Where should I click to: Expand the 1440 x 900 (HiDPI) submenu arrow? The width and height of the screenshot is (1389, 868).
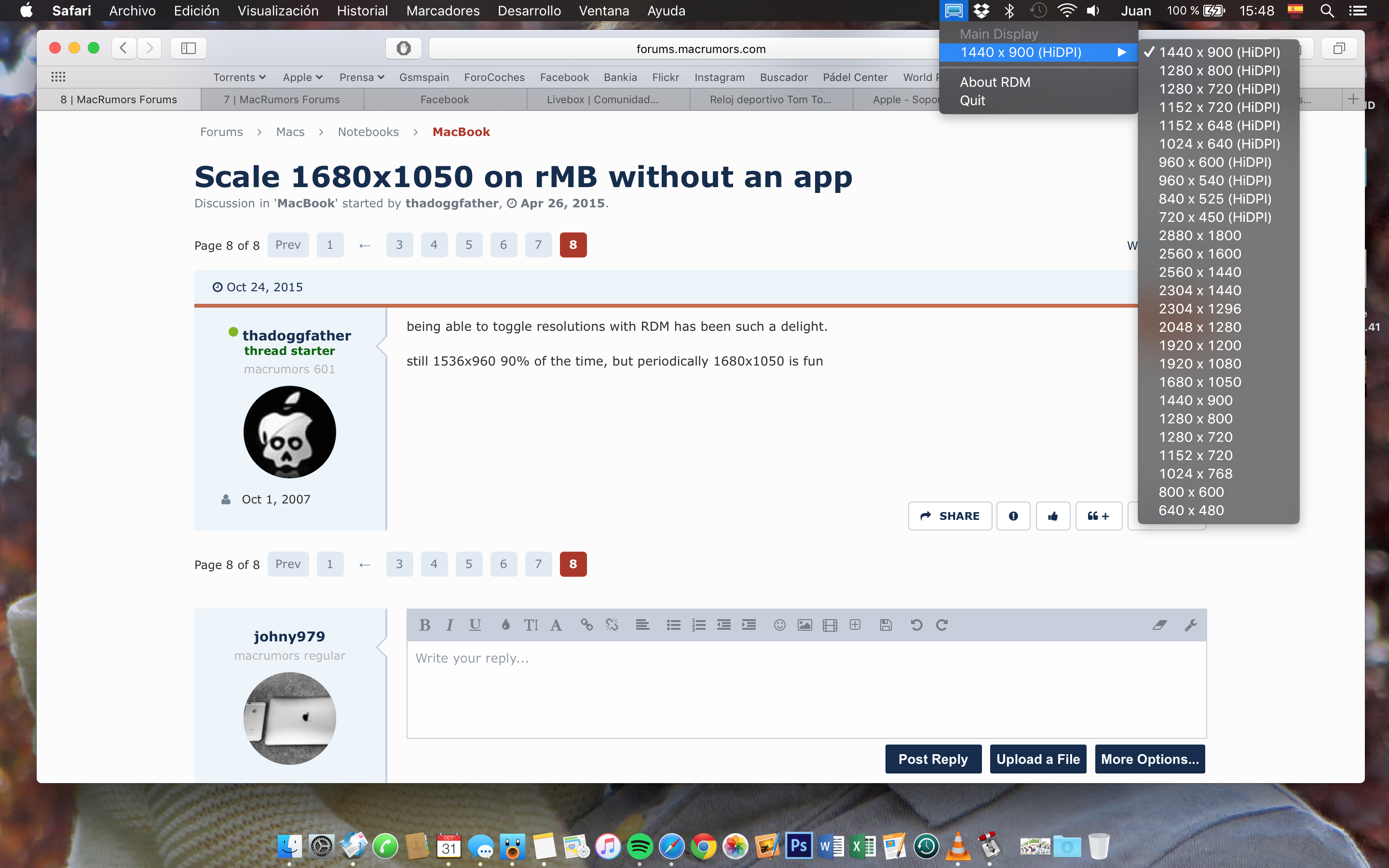coord(1121,52)
